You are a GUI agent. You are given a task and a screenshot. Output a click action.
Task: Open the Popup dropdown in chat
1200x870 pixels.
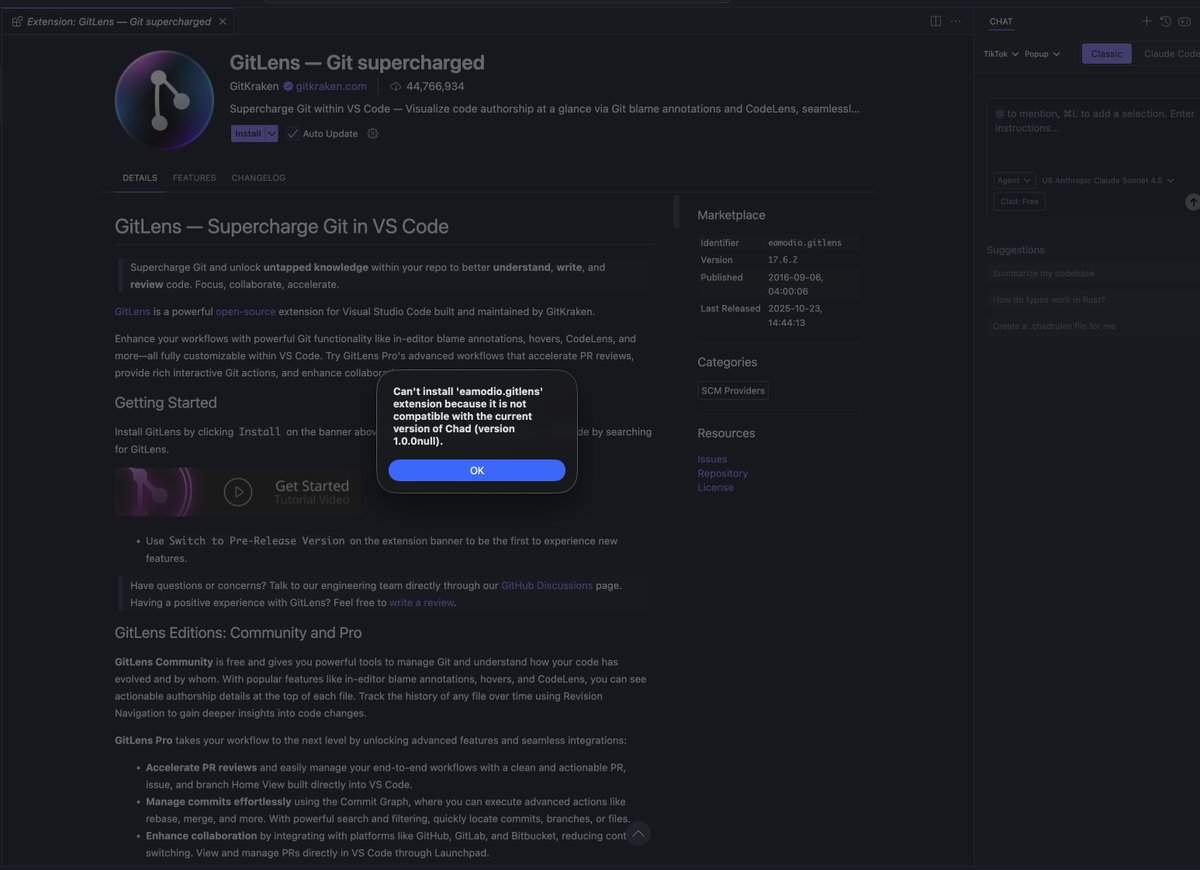[1042, 54]
